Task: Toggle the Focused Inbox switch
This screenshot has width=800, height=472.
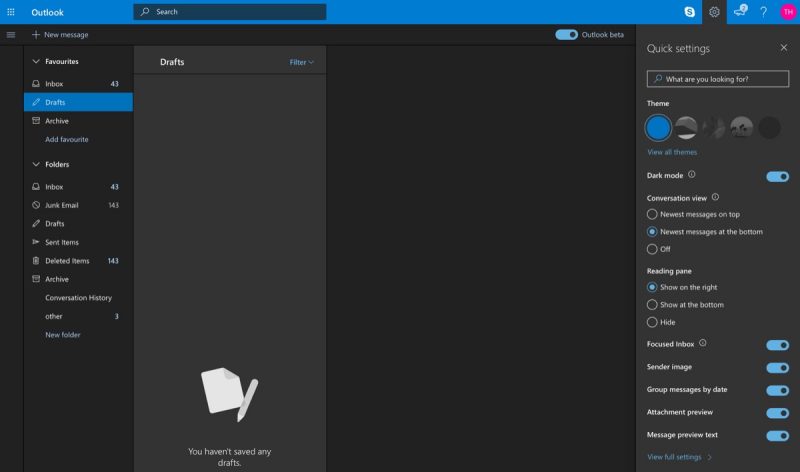Action: 778,345
